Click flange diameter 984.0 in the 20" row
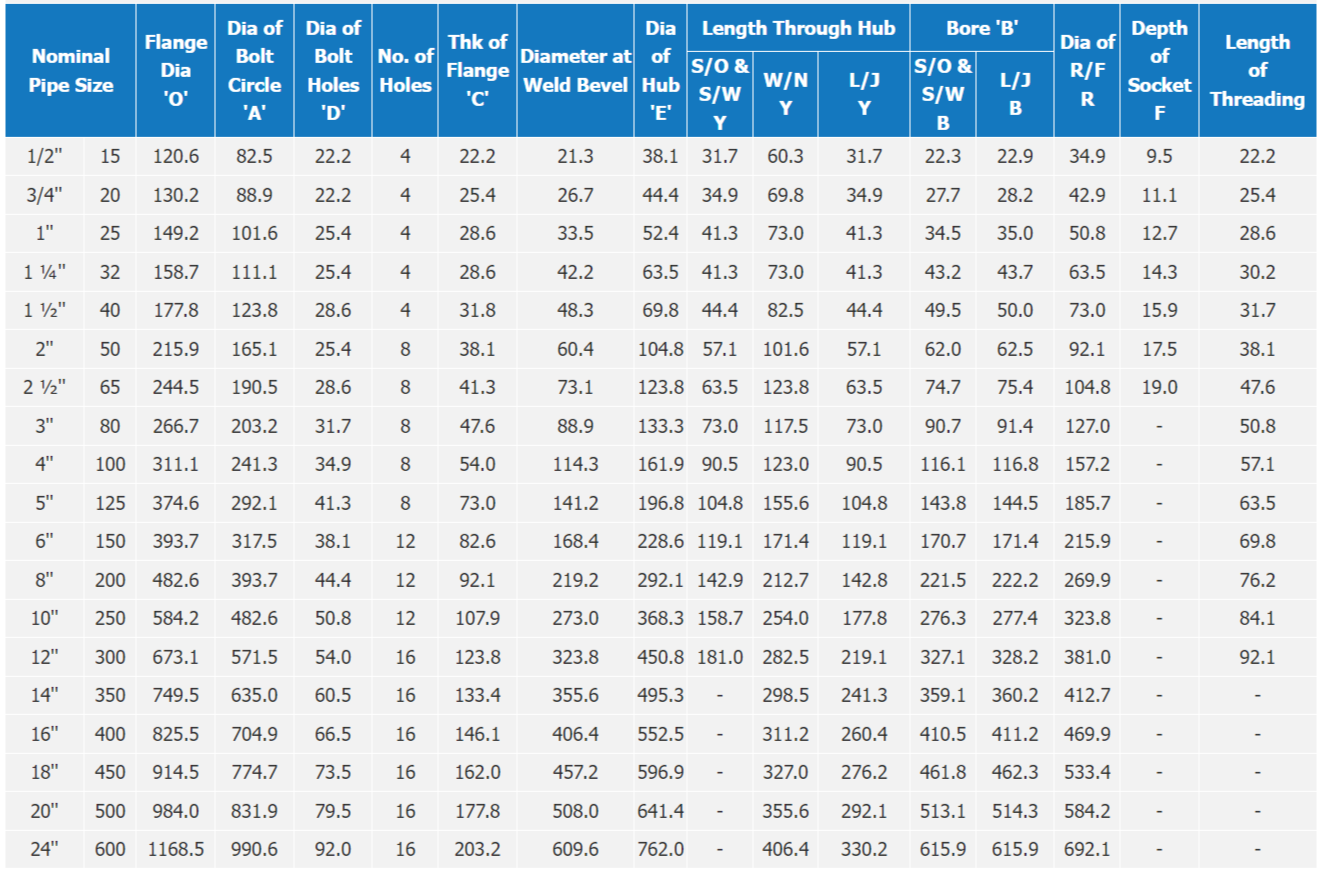Image resolution: width=1323 pixels, height=873 pixels. (x=176, y=811)
